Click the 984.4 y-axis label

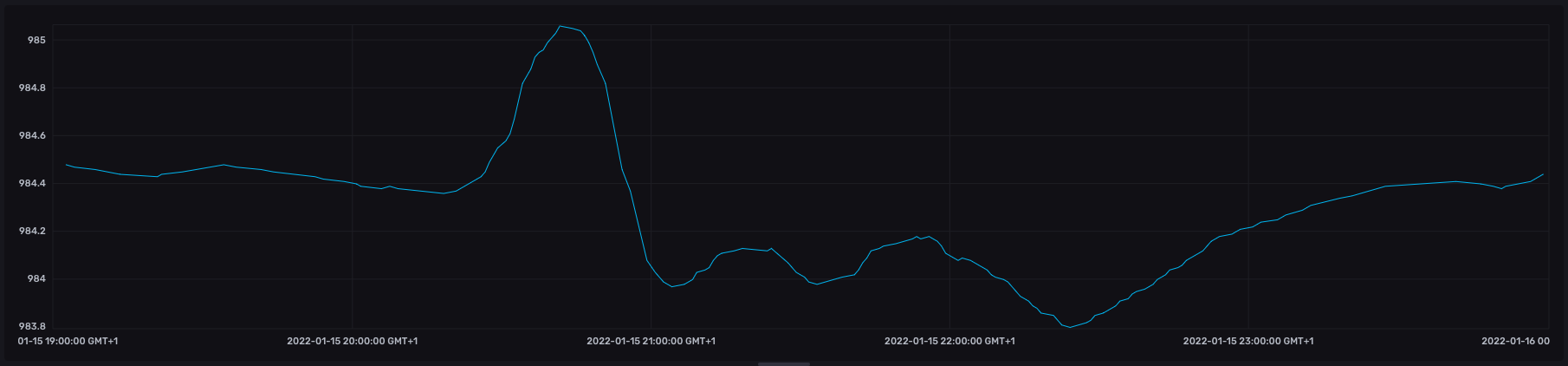click(32, 184)
